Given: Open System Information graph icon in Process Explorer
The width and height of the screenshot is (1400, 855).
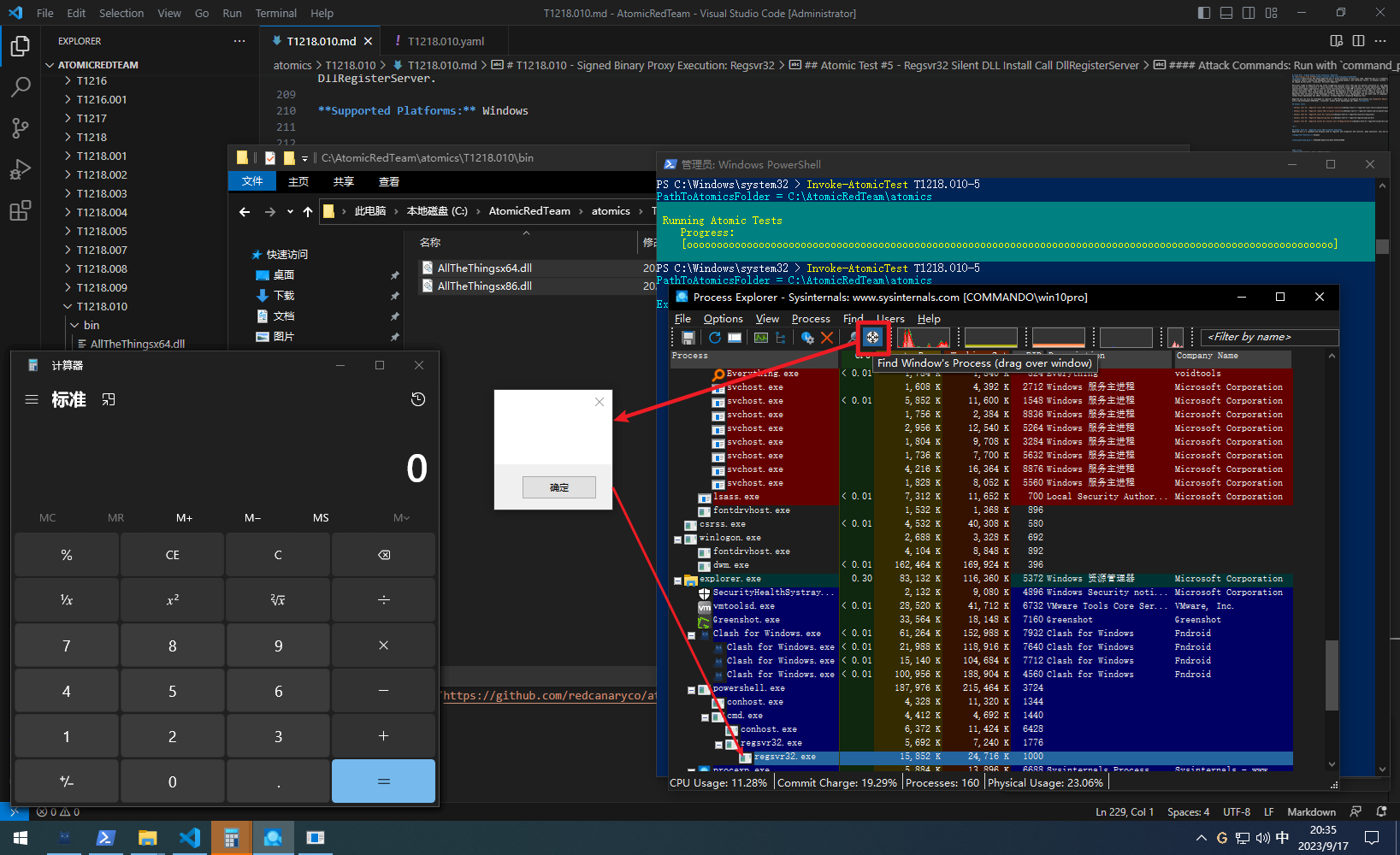Looking at the screenshot, I should point(761,338).
